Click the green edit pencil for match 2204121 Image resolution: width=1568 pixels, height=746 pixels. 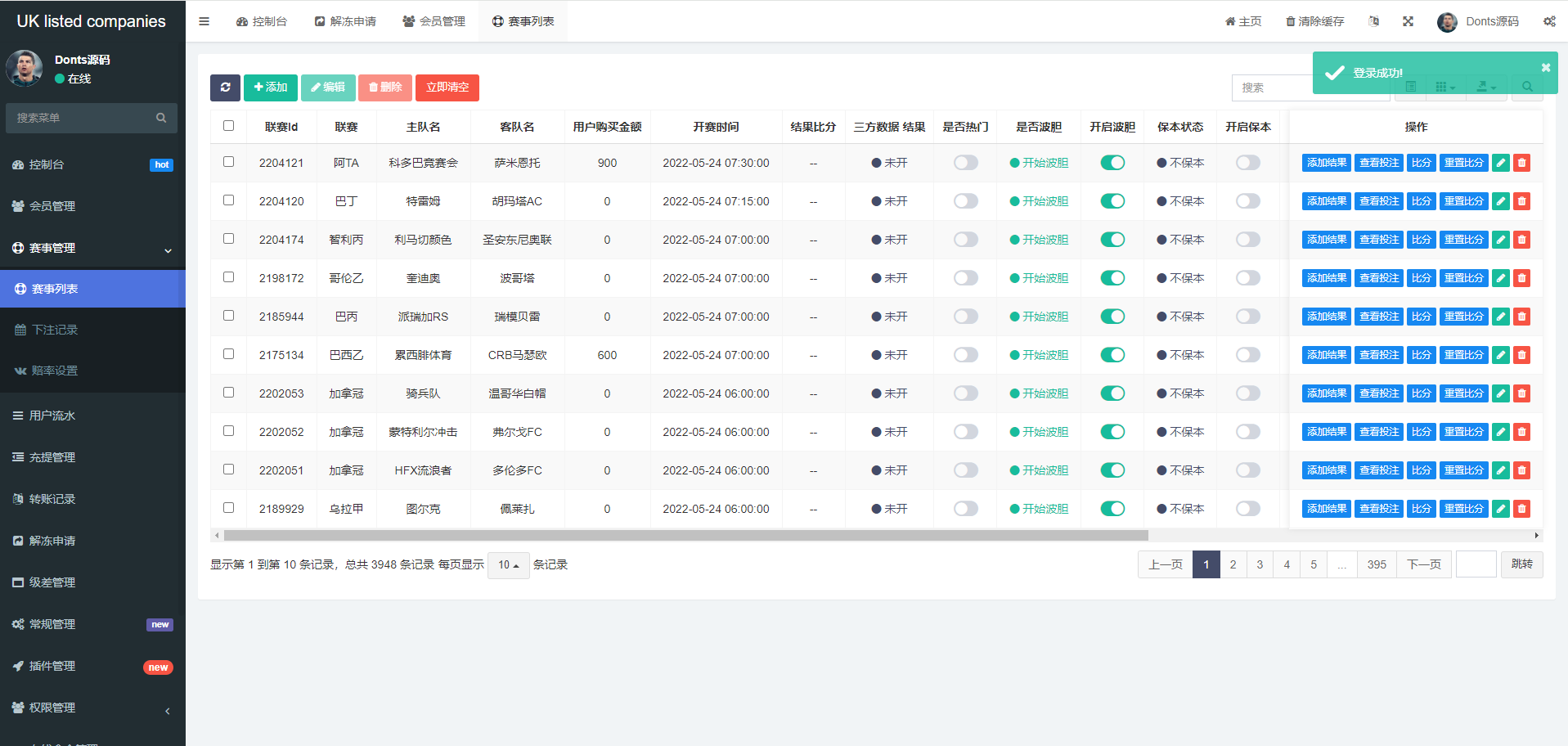[1500, 163]
